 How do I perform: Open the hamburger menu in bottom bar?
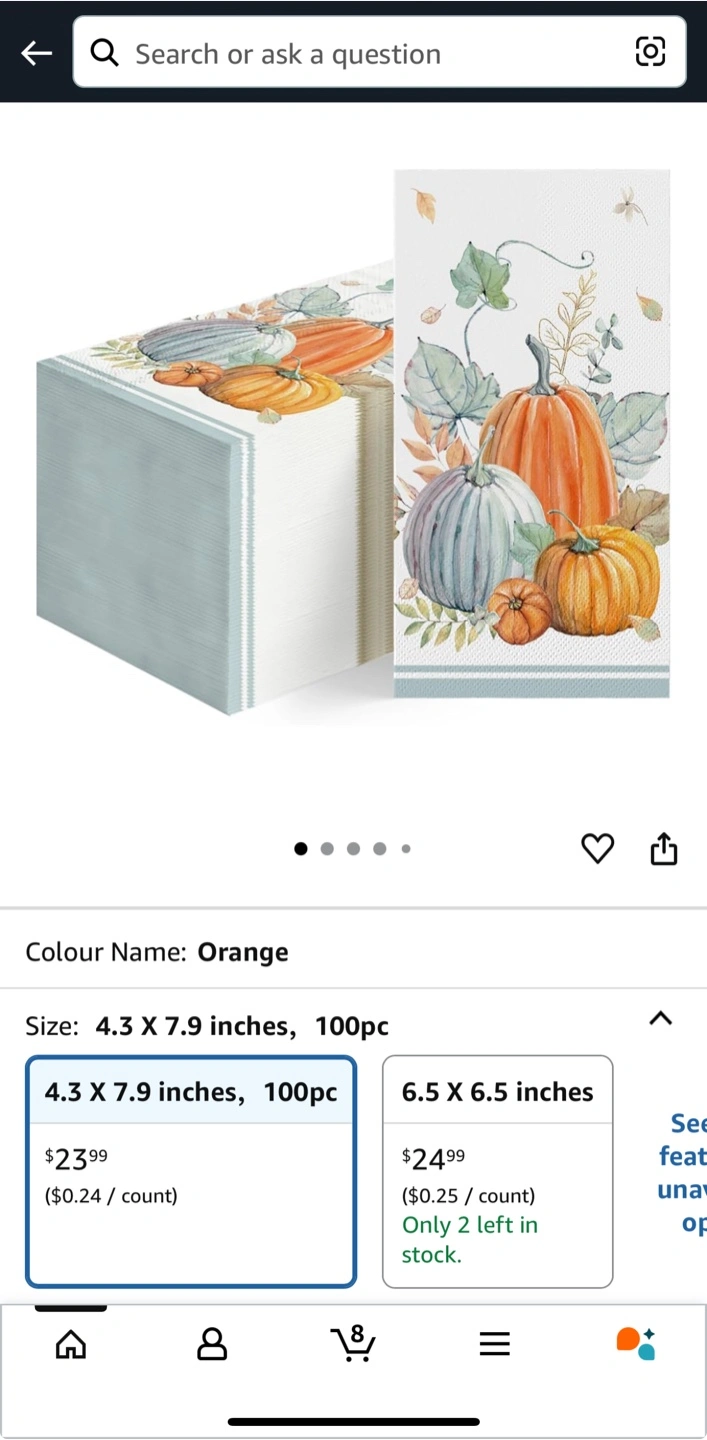point(495,1344)
